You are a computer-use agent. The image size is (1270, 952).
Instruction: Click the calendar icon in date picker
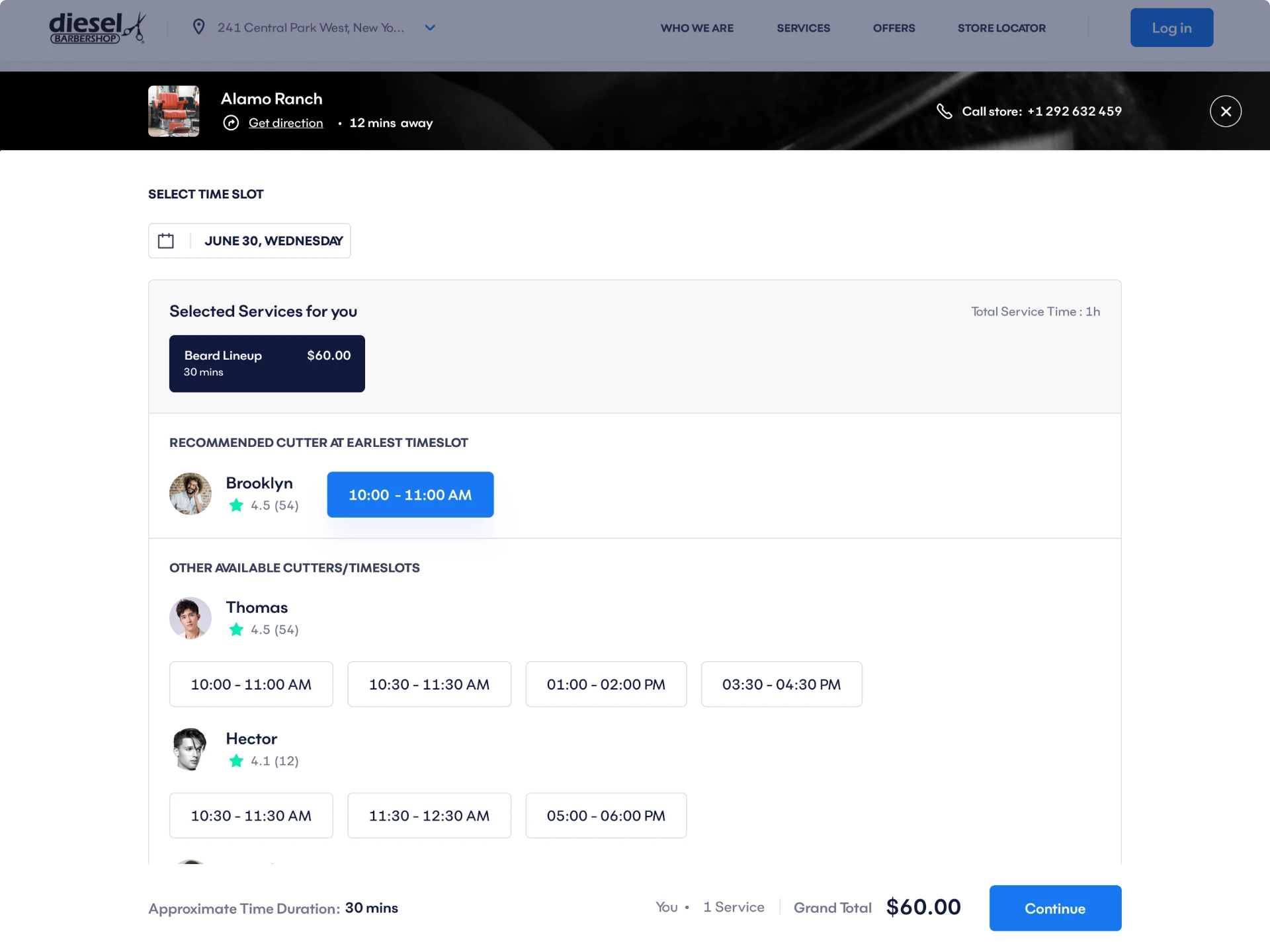pyautogui.click(x=166, y=241)
